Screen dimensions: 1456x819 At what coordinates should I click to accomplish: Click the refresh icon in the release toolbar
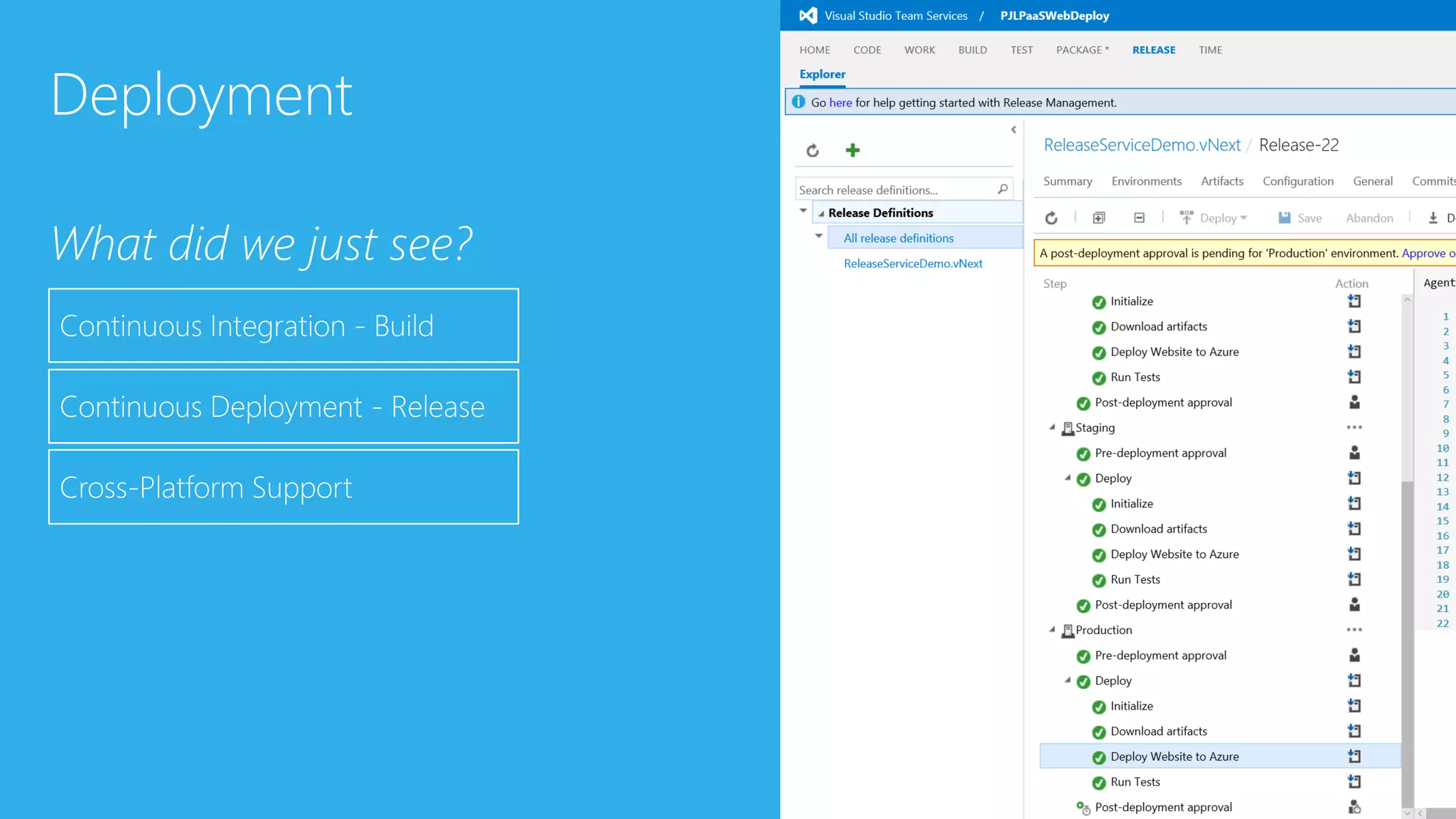[x=1051, y=218]
